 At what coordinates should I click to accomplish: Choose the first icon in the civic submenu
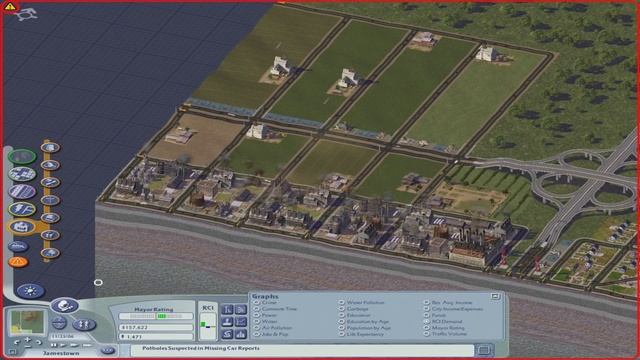click(x=50, y=147)
